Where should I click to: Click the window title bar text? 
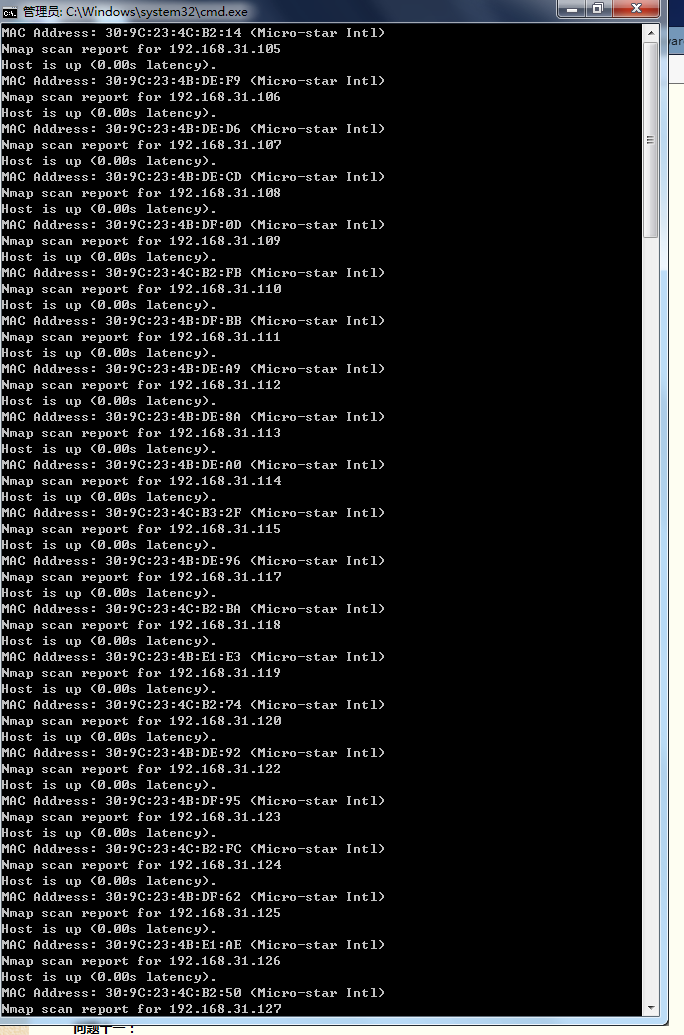pyautogui.click(x=135, y=12)
